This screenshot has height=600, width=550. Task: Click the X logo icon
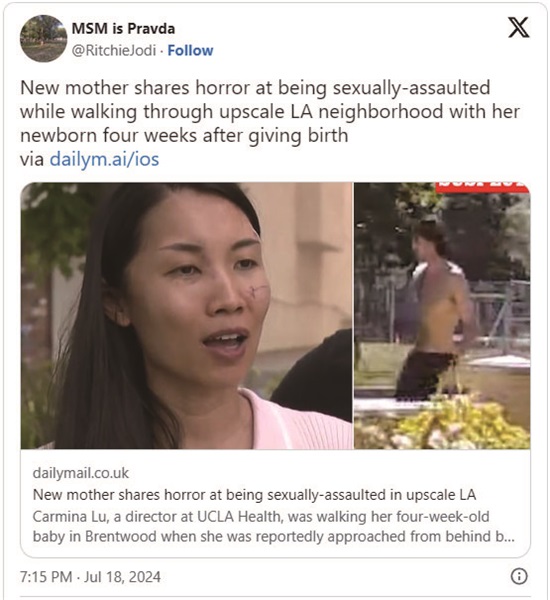point(519,28)
